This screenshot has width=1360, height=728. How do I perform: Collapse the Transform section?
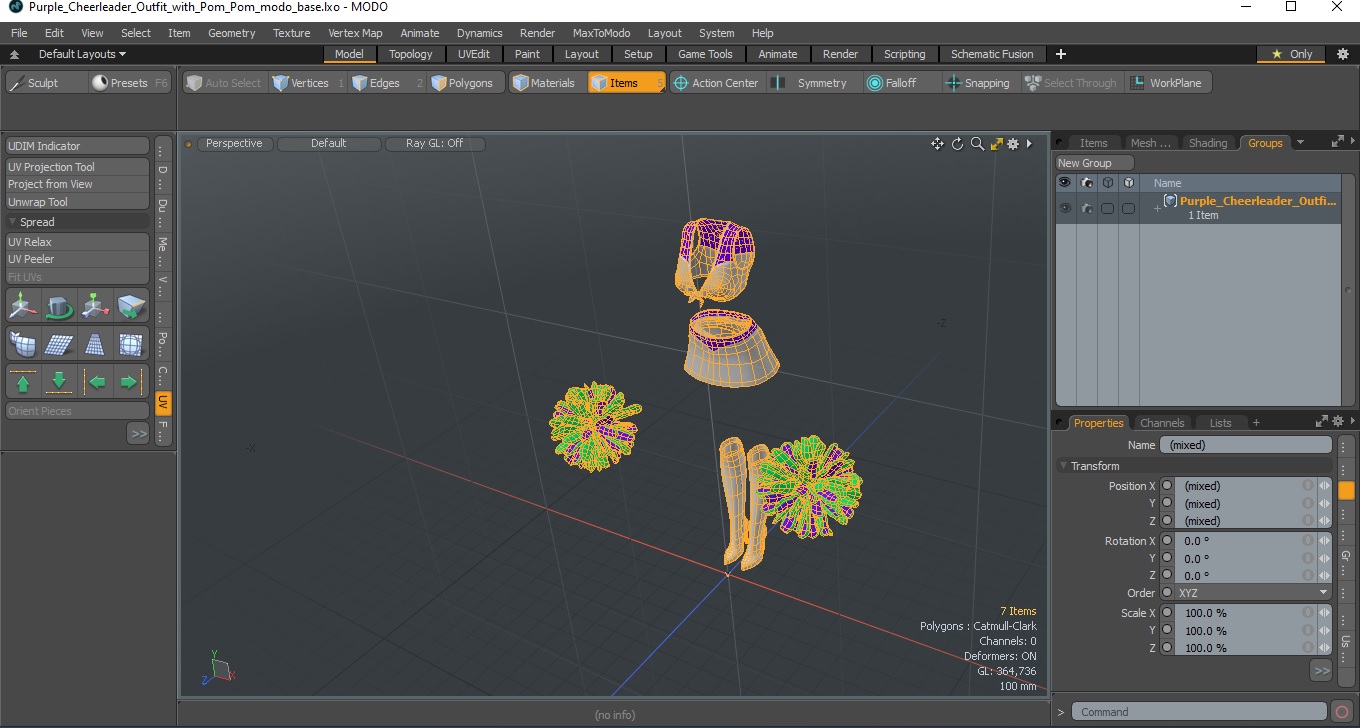click(1063, 466)
